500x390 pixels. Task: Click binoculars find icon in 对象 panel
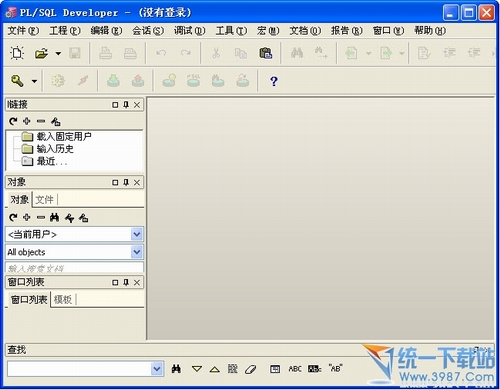(54, 218)
